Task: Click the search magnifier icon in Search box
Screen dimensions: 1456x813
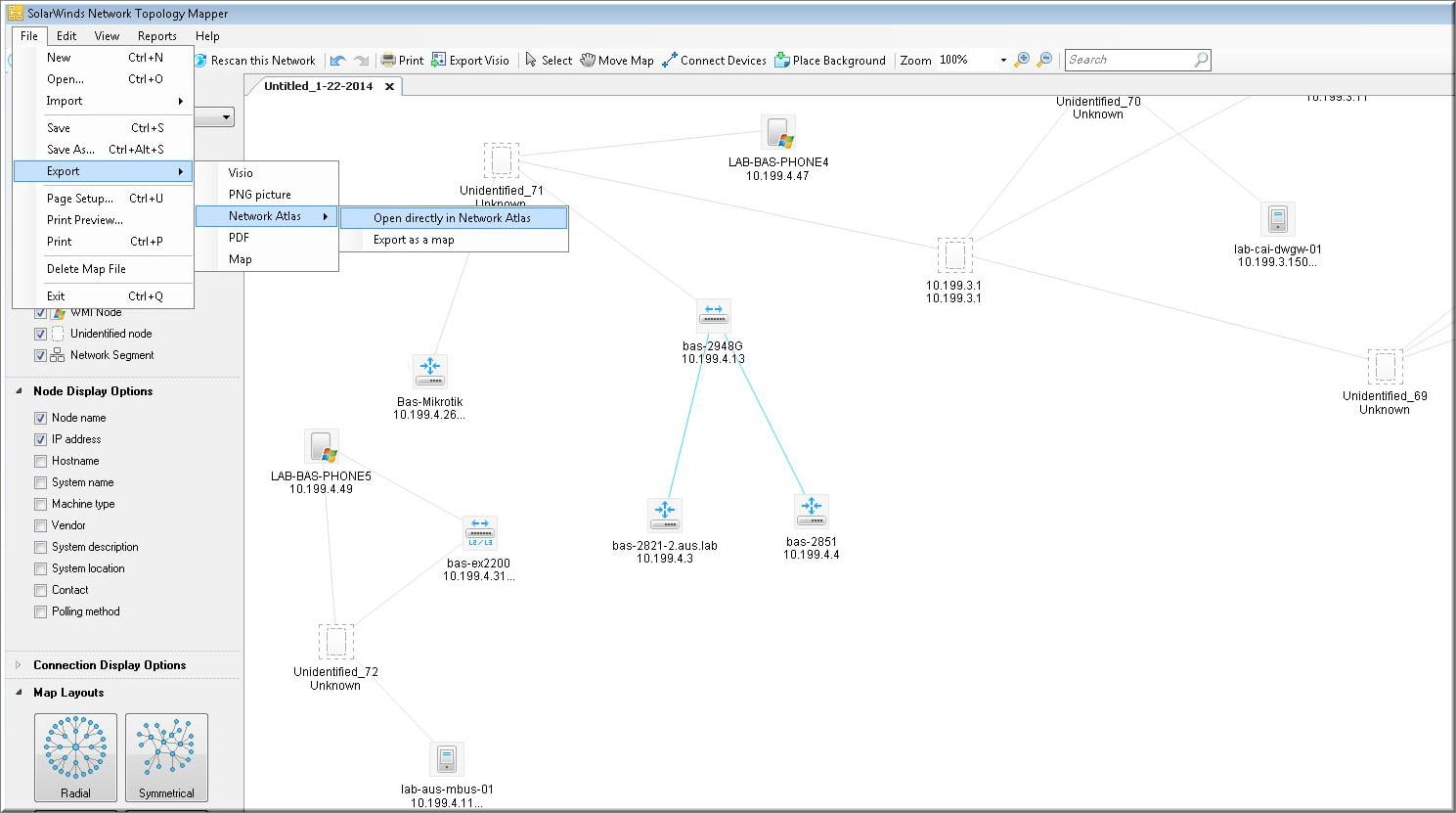Action: tap(1201, 60)
